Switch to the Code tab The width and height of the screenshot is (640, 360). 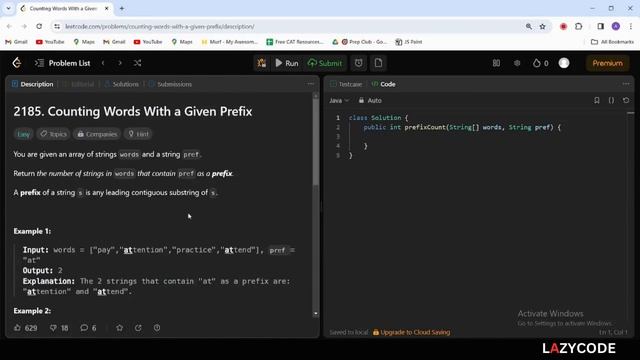[384, 84]
